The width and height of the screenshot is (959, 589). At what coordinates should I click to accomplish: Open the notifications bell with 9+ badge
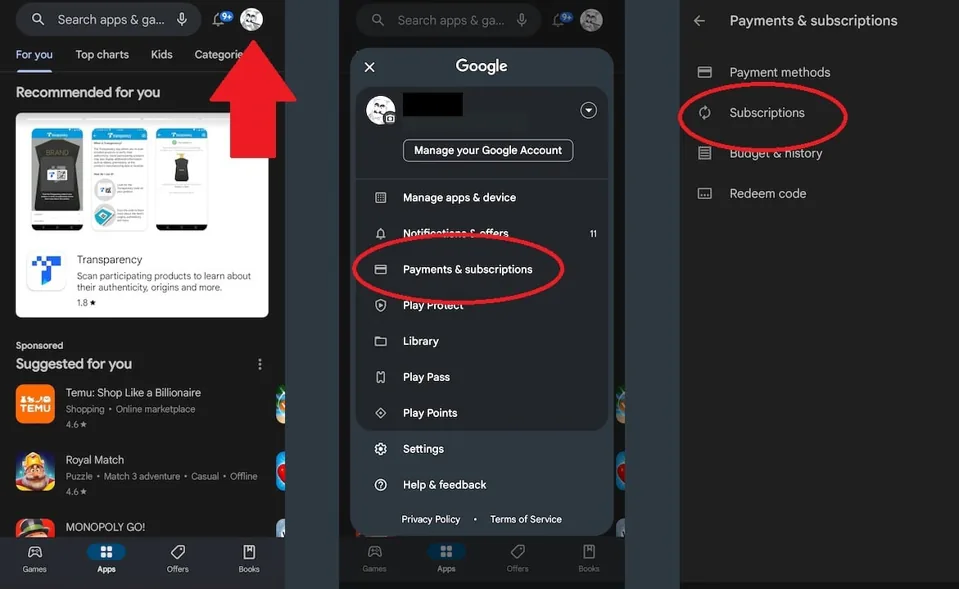(220, 19)
